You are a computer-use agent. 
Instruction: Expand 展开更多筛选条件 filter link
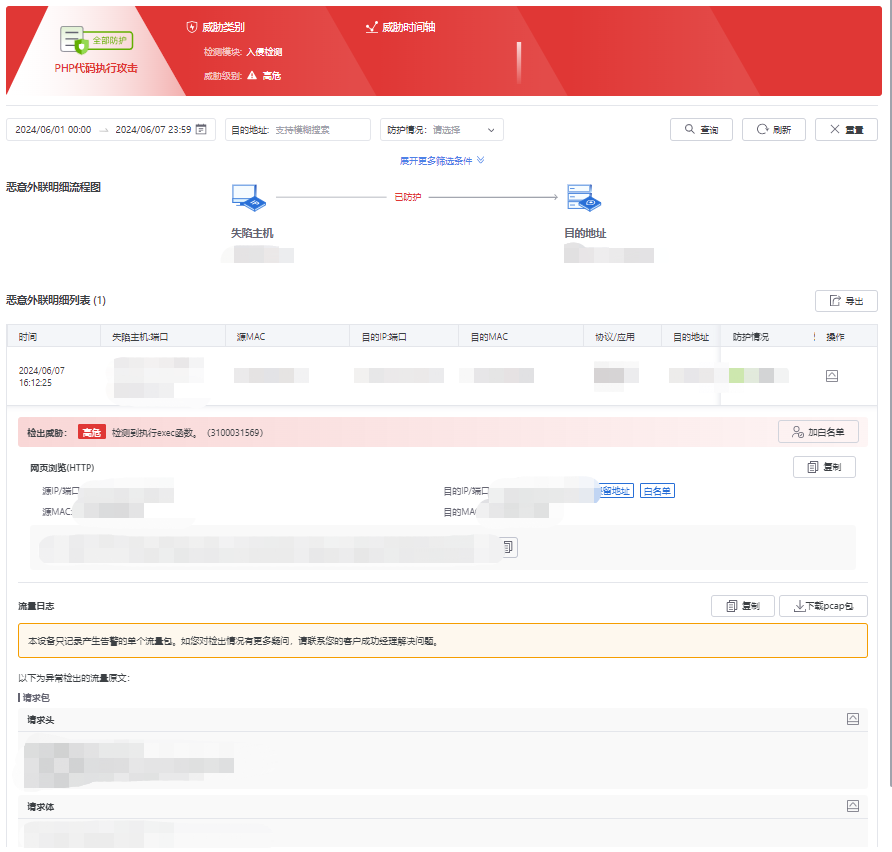pyautogui.click(x=441, y=161)
